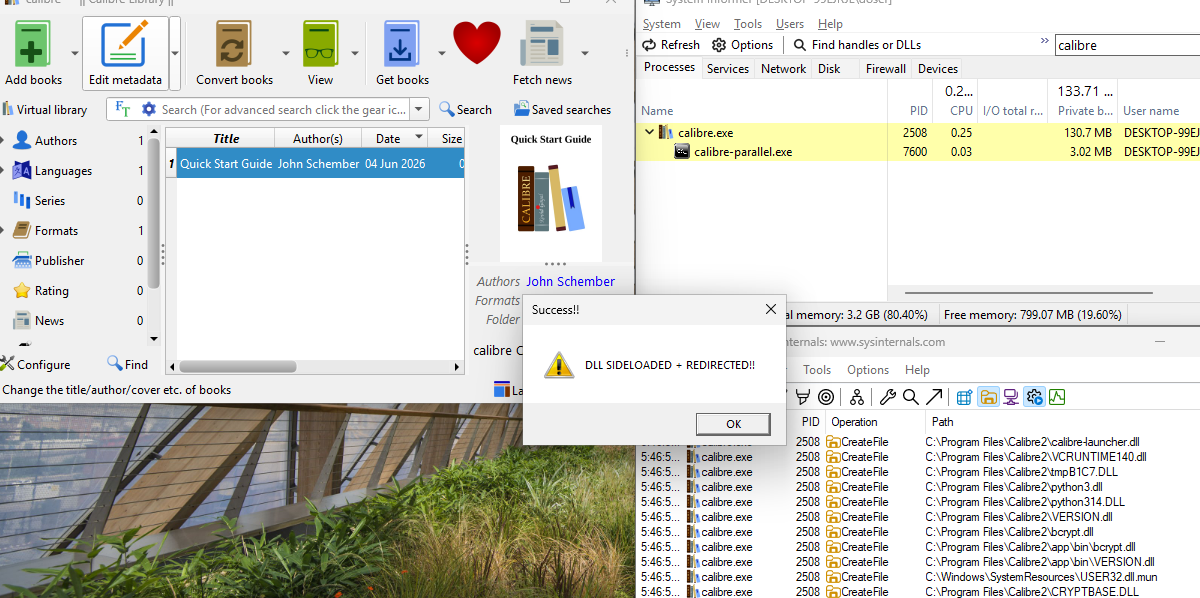Click the Title column header
Screen dimensions: 1200x598
[x=226, y=138]
